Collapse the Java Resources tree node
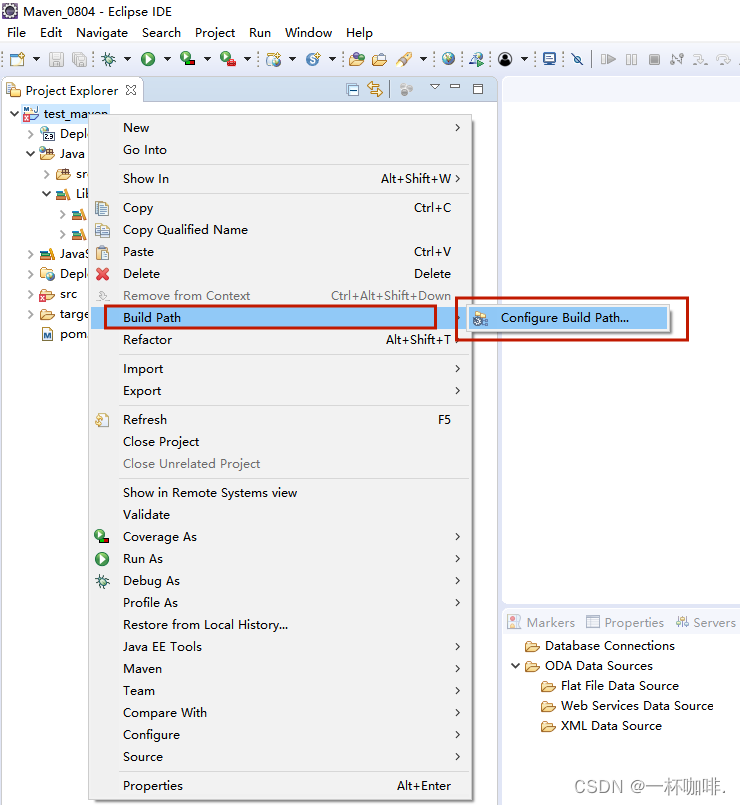Viewport: 740px width, 805px height. click(30, 154)
